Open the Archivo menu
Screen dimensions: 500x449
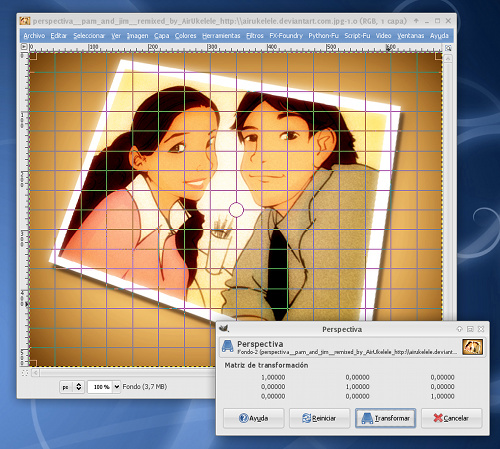[x=34, y=36]
